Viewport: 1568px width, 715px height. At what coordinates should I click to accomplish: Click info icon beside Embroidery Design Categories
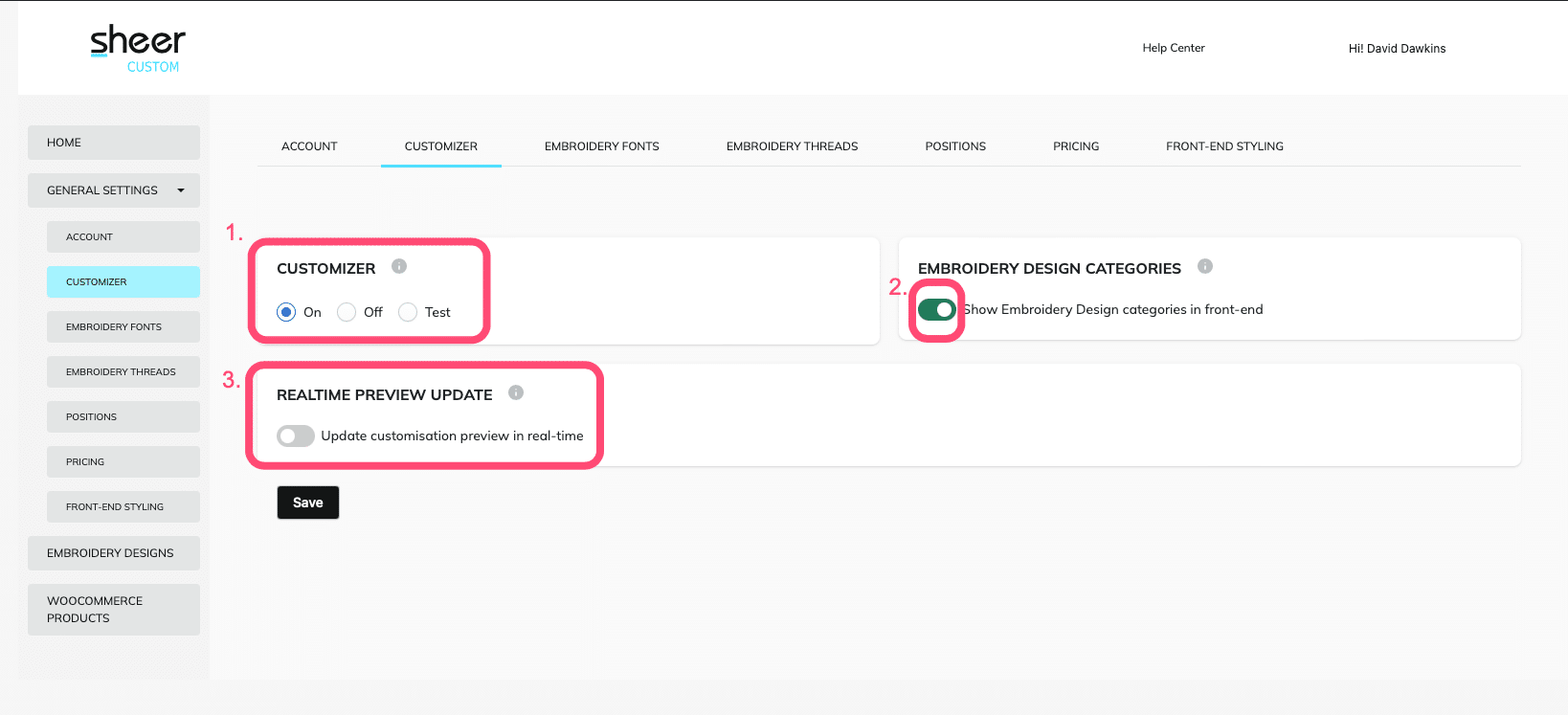pyautogui.click(x=1205, y=267)
